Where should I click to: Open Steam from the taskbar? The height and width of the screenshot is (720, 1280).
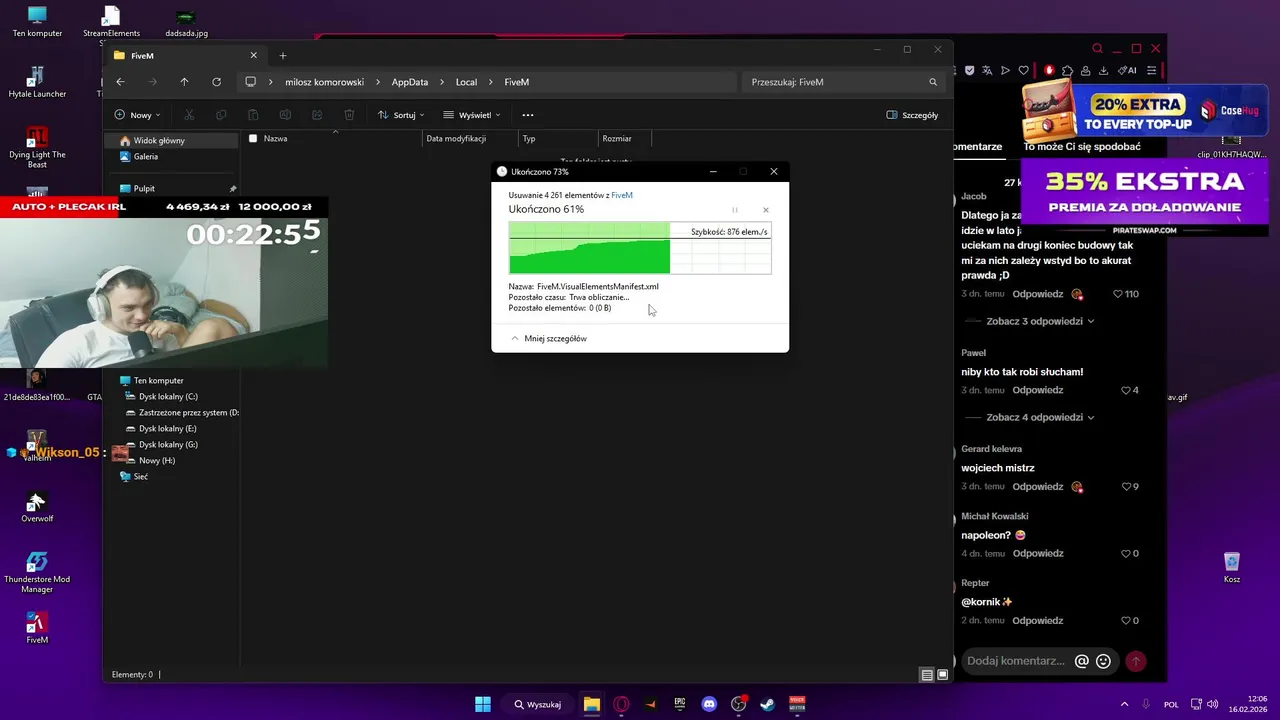click(x=767, y=704)
